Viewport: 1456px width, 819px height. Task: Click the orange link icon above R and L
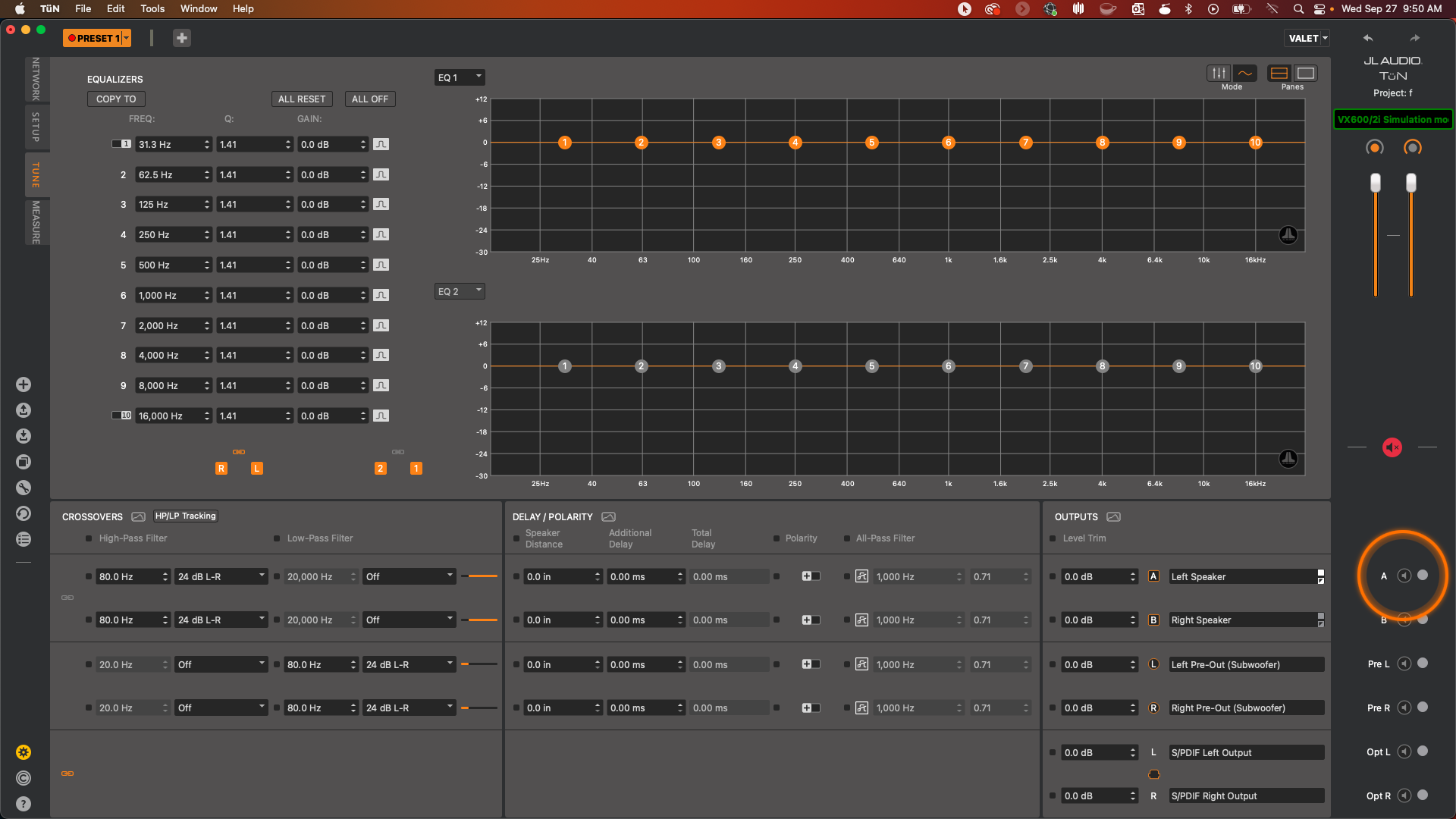[x=239, y=452]
